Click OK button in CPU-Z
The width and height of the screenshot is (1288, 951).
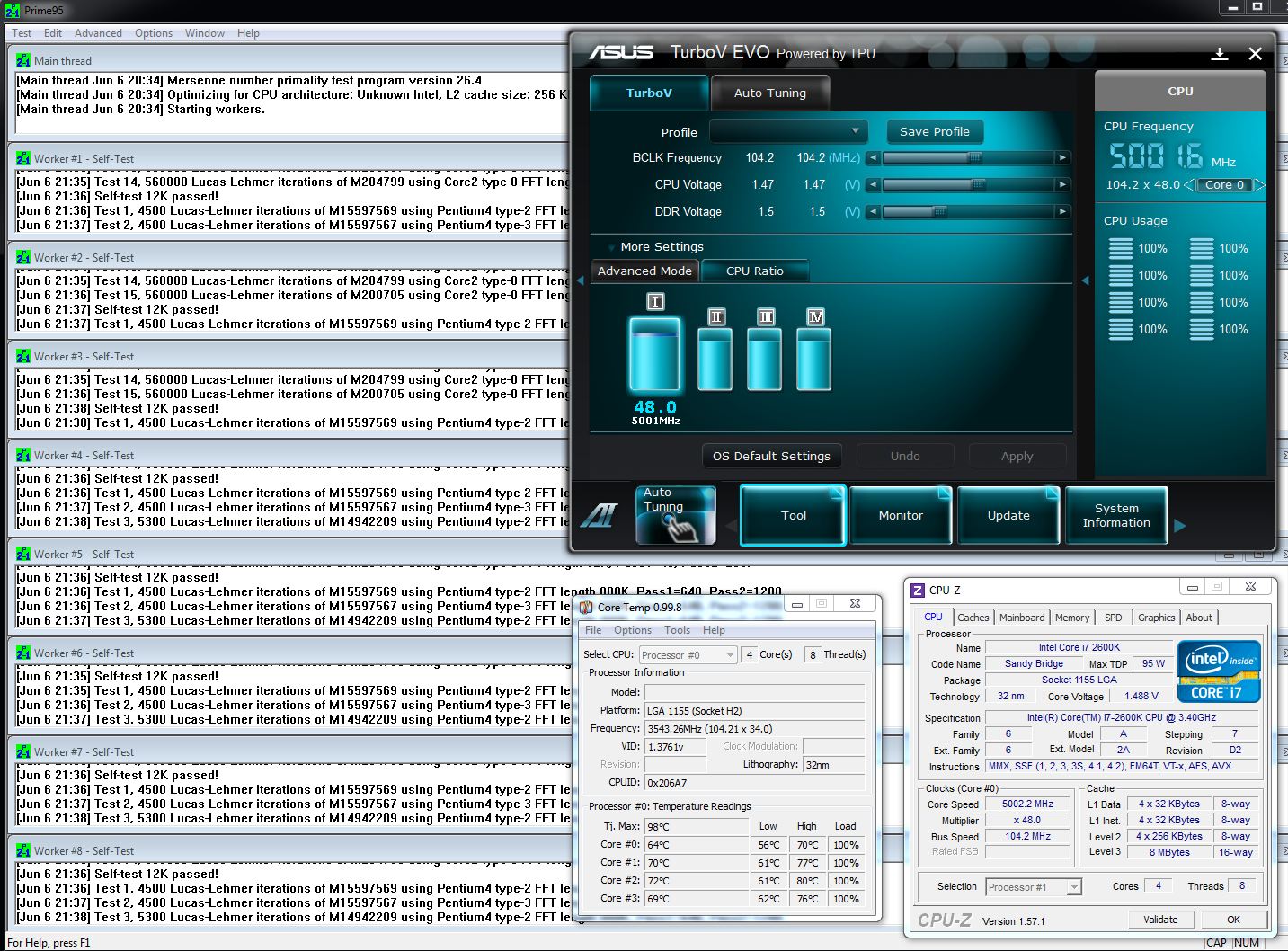[x=1233, y=920]
